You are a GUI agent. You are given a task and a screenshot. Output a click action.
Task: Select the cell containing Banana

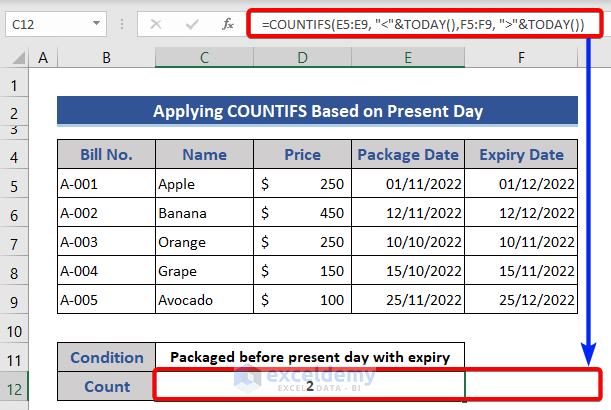point(205,213)
